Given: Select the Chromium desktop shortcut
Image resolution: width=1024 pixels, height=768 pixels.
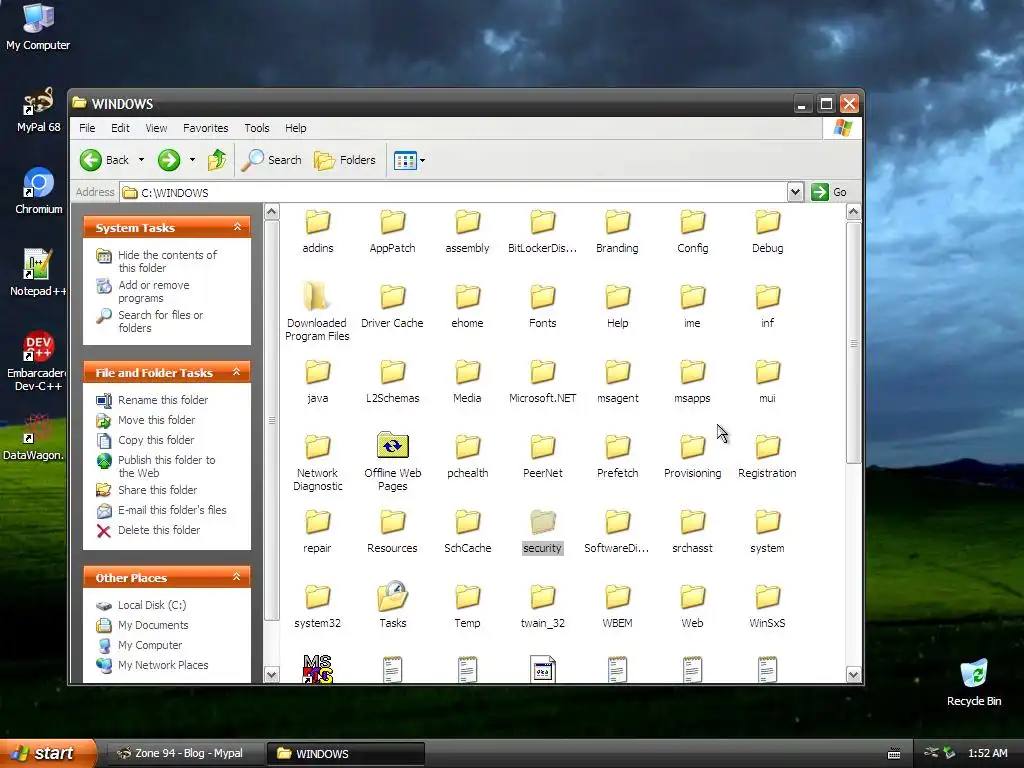Looking at the screenshot, I should pyautogui.click(x=39, y=191).
